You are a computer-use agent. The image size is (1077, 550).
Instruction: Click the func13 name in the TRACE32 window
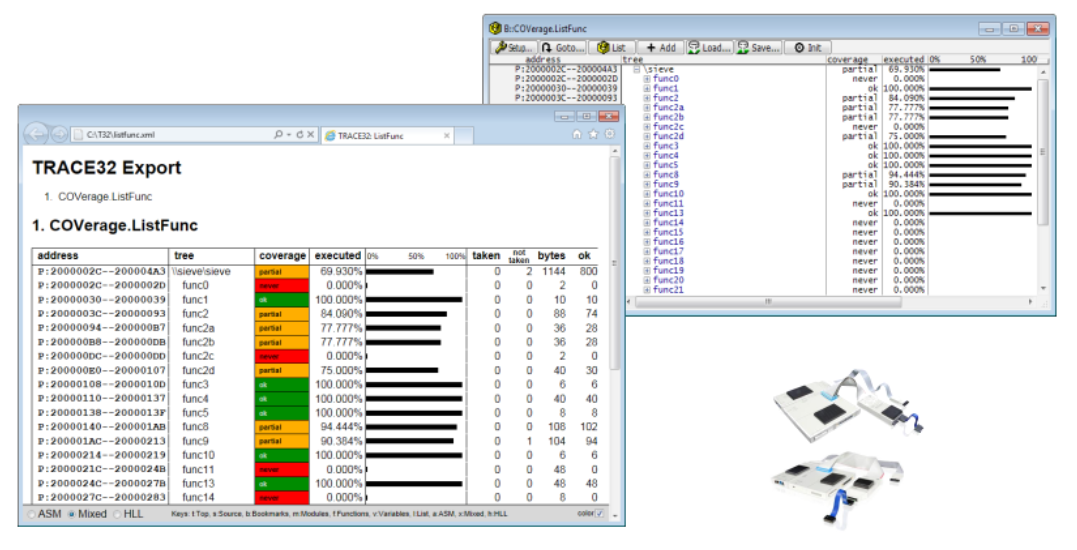click(668, 214)
